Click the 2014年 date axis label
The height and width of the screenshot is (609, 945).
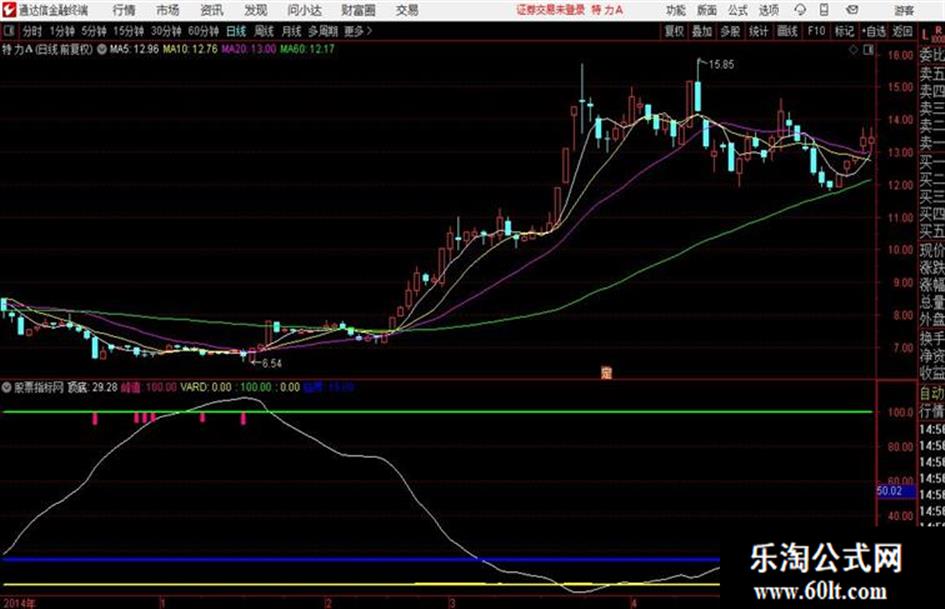point(19,603)
